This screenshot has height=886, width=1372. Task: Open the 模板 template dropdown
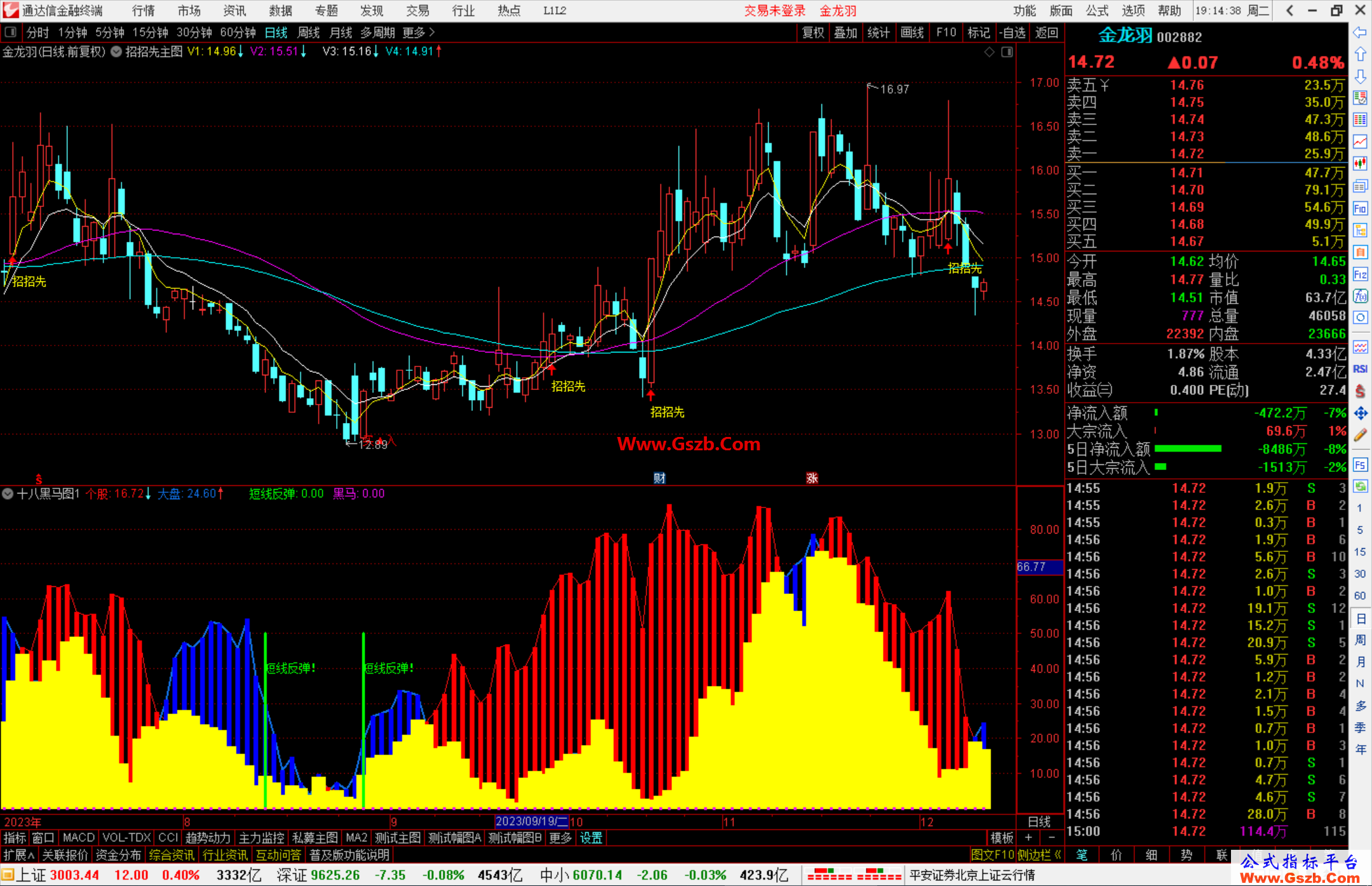pos(1002,838)
